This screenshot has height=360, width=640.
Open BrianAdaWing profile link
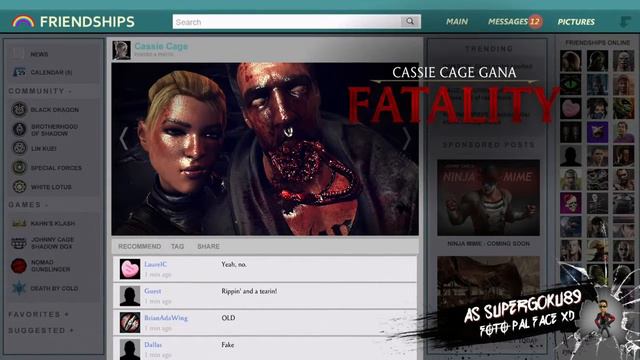166,318
